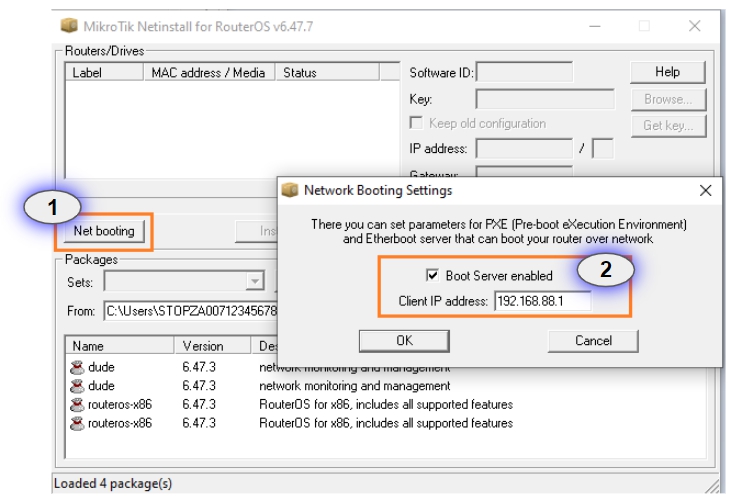
Task: Click the From package path field
Action: coord(191,311)
